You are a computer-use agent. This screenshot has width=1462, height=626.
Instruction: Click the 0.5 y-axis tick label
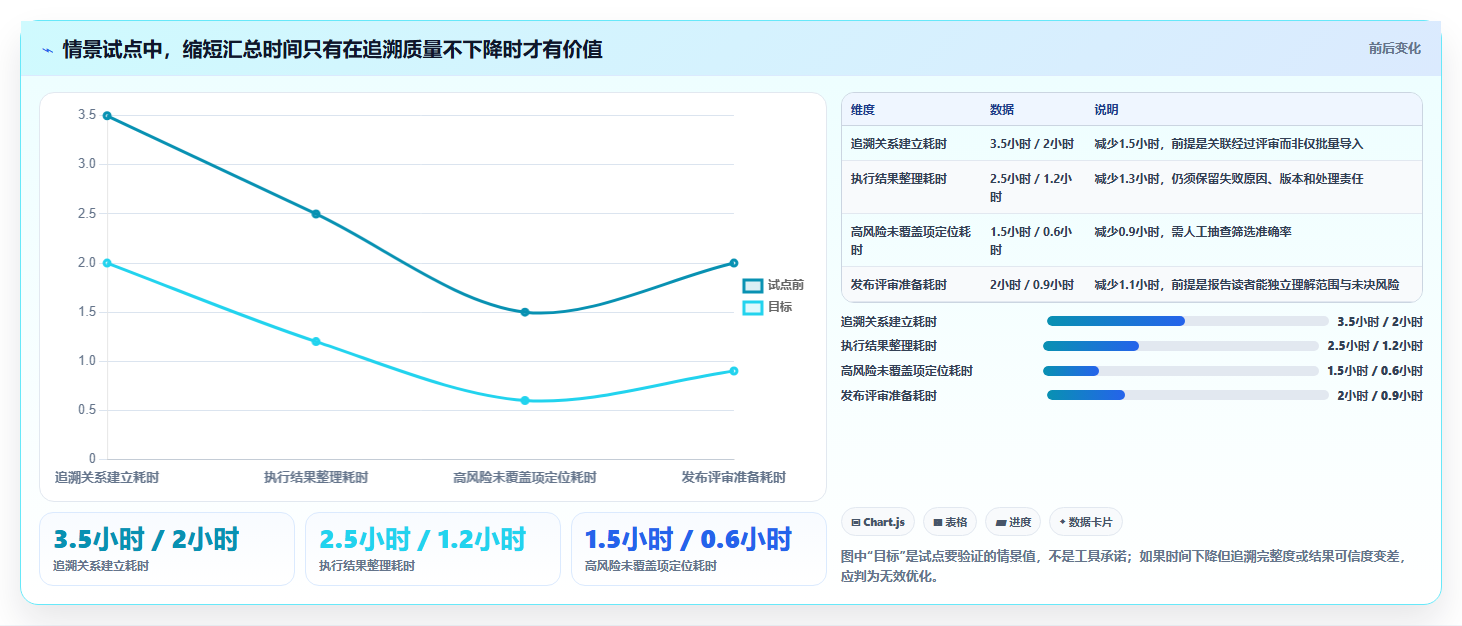pyautogui.click(x=87, y=410)
